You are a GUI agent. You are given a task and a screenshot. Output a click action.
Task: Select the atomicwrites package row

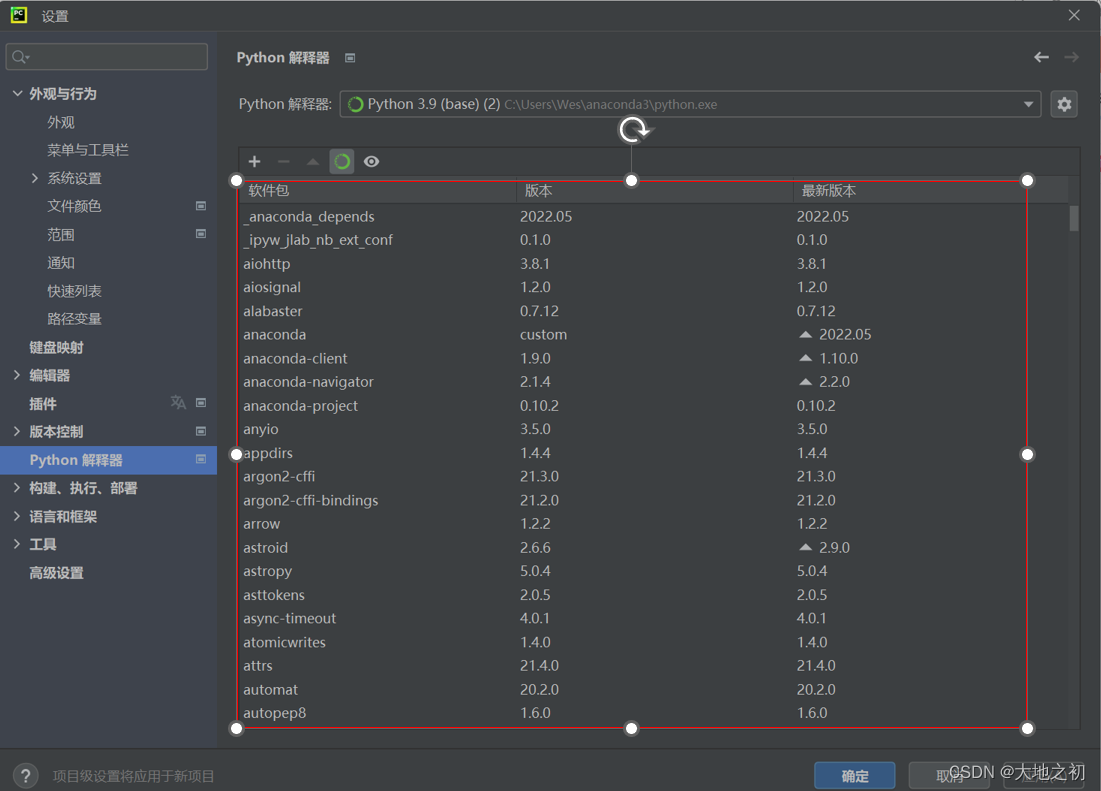coord(653,642)
